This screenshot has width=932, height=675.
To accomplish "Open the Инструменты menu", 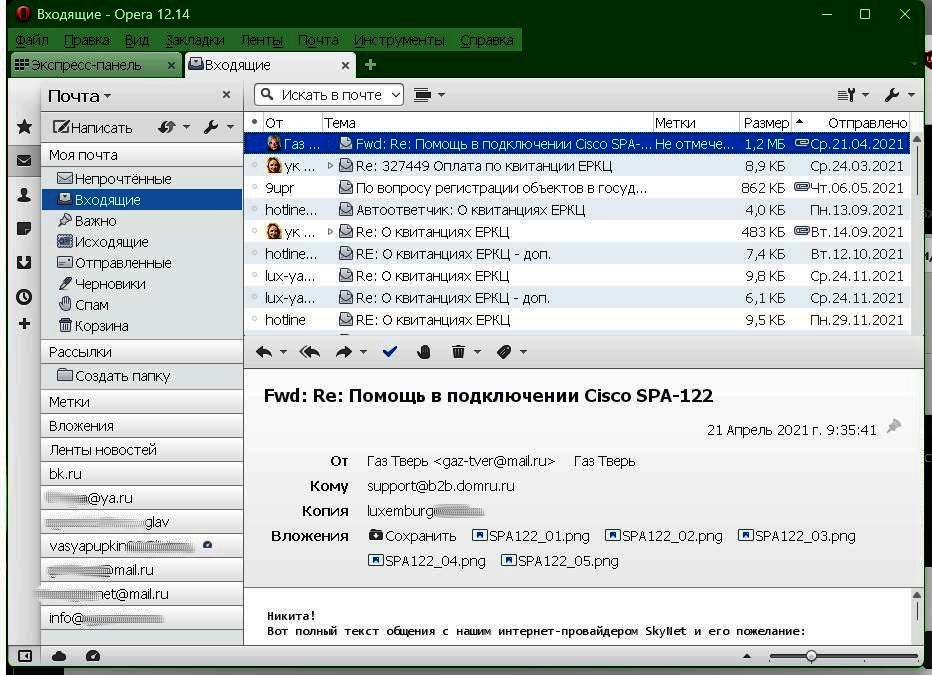I will point(399,40).
